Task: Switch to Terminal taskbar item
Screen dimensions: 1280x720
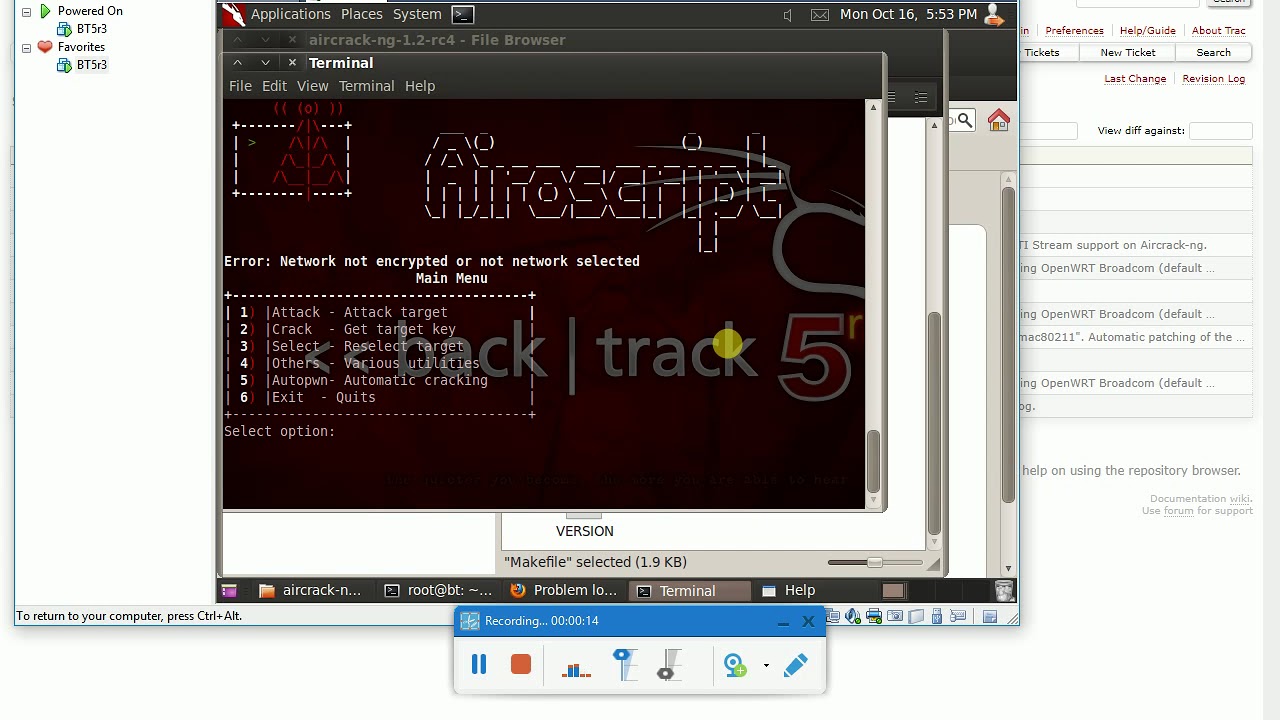Action: pos(688,591)
